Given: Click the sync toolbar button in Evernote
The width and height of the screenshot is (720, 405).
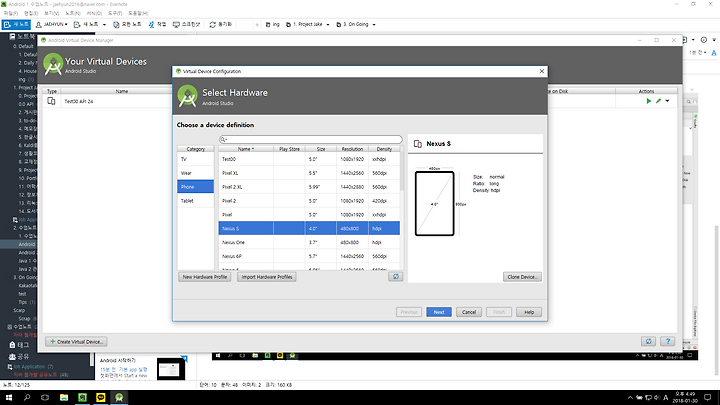Looking at the screenshot, I should click(220, 24).
